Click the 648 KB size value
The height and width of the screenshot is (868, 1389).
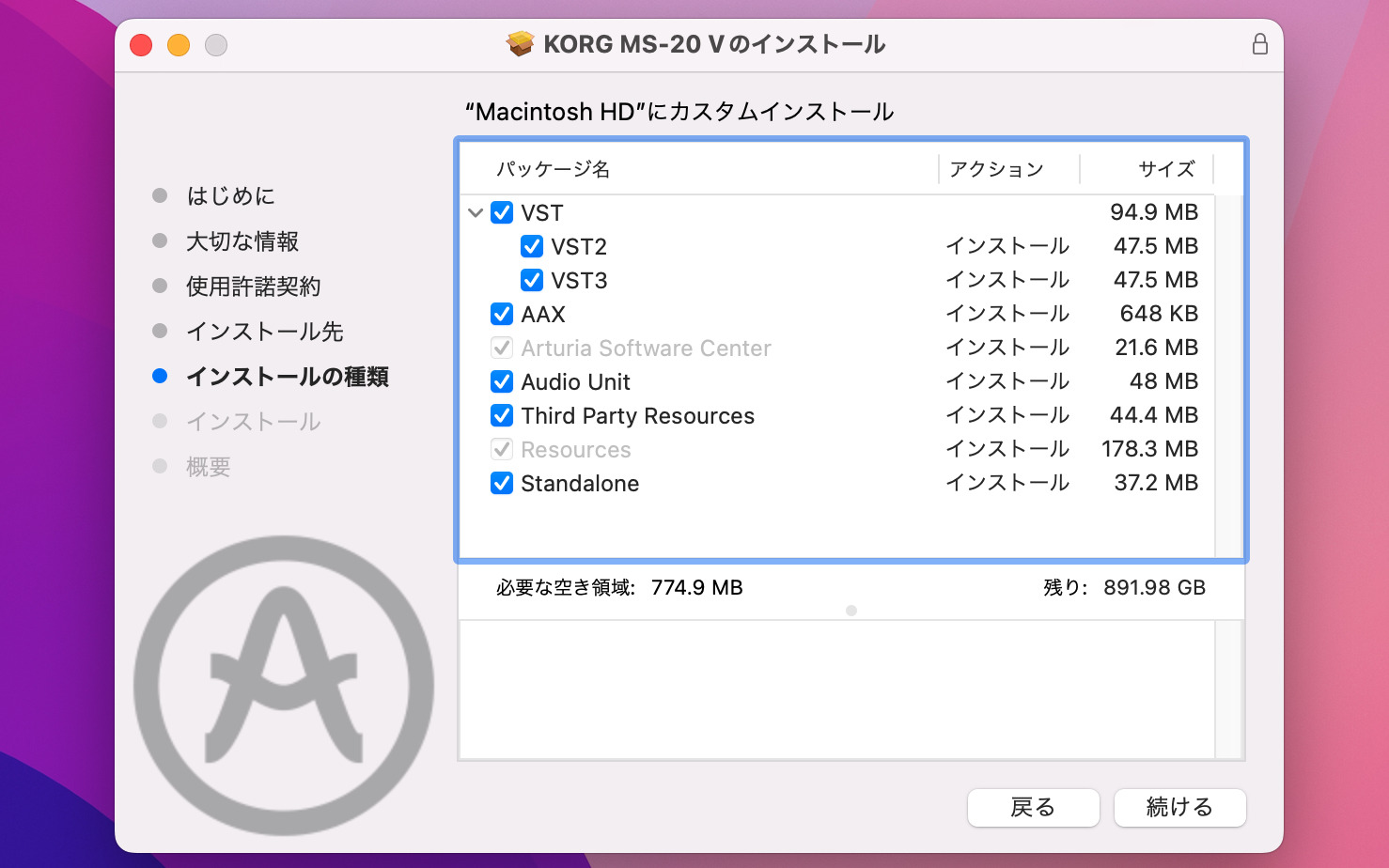(x=1160, y=314)
